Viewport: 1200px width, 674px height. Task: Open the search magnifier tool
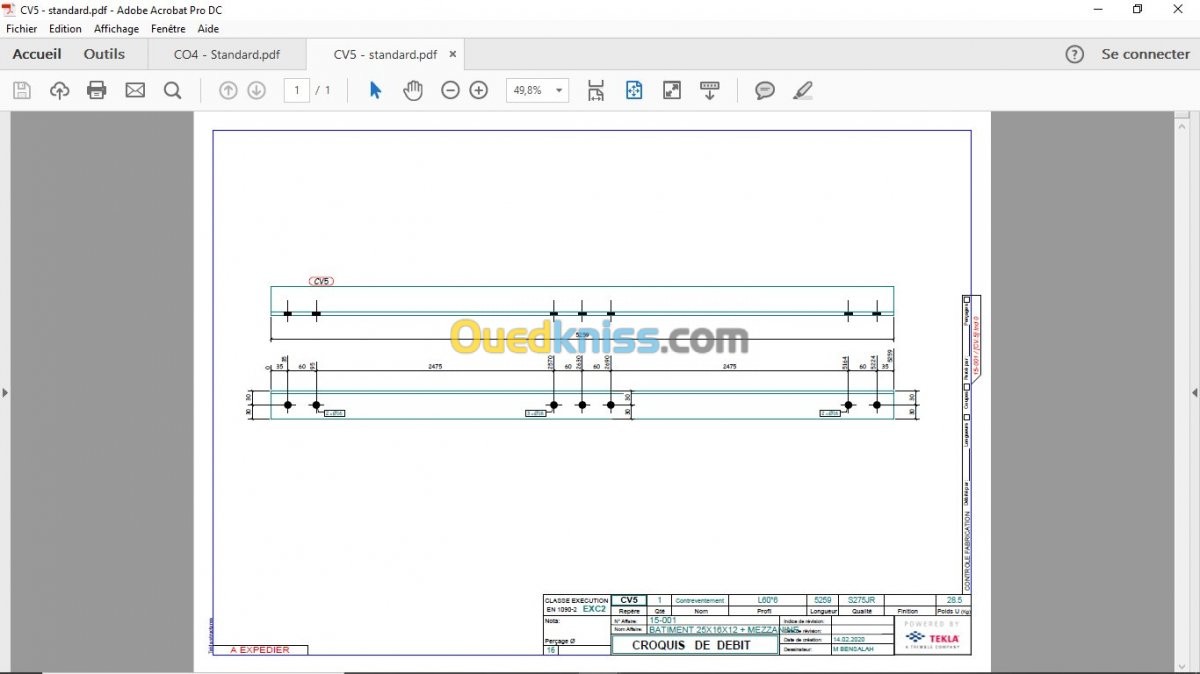pos(172,90)
